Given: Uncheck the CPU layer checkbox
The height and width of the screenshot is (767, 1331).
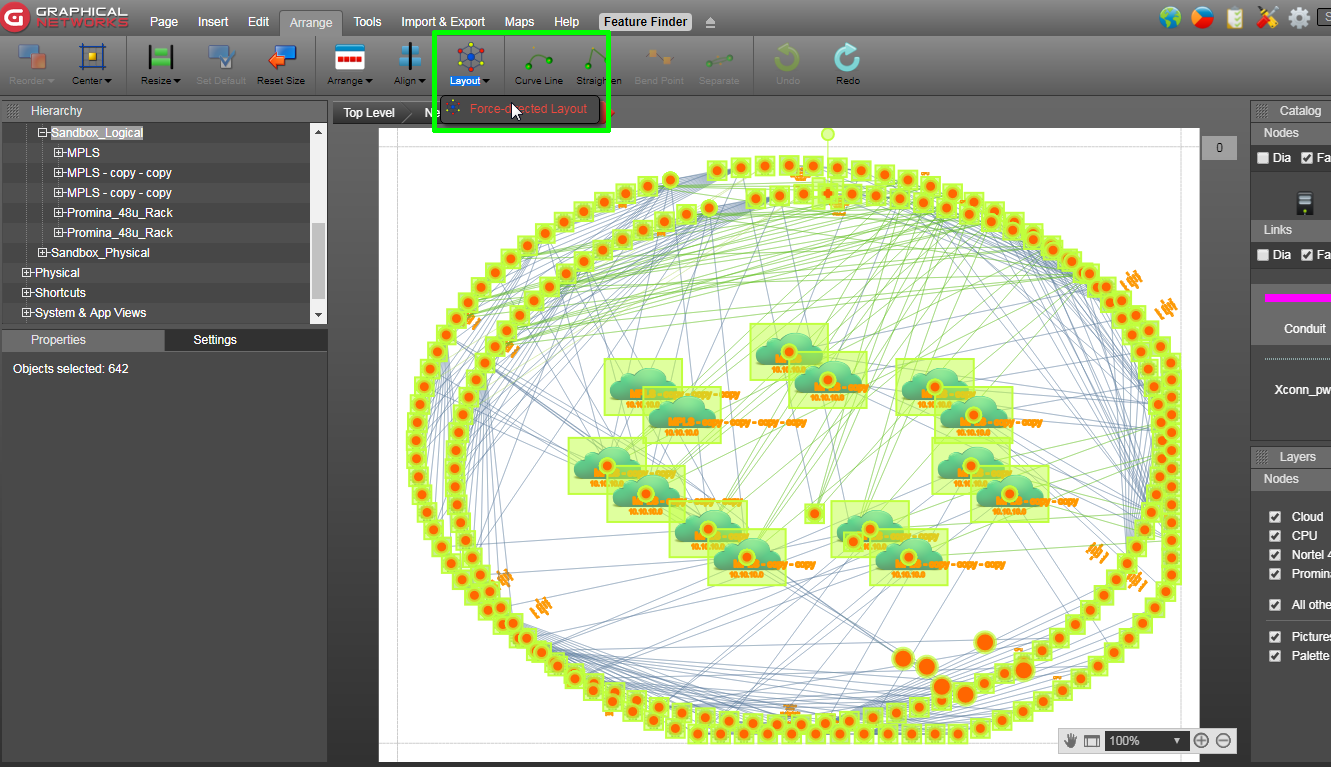Looking at the screenshot, I should [x=1275, y=536].
